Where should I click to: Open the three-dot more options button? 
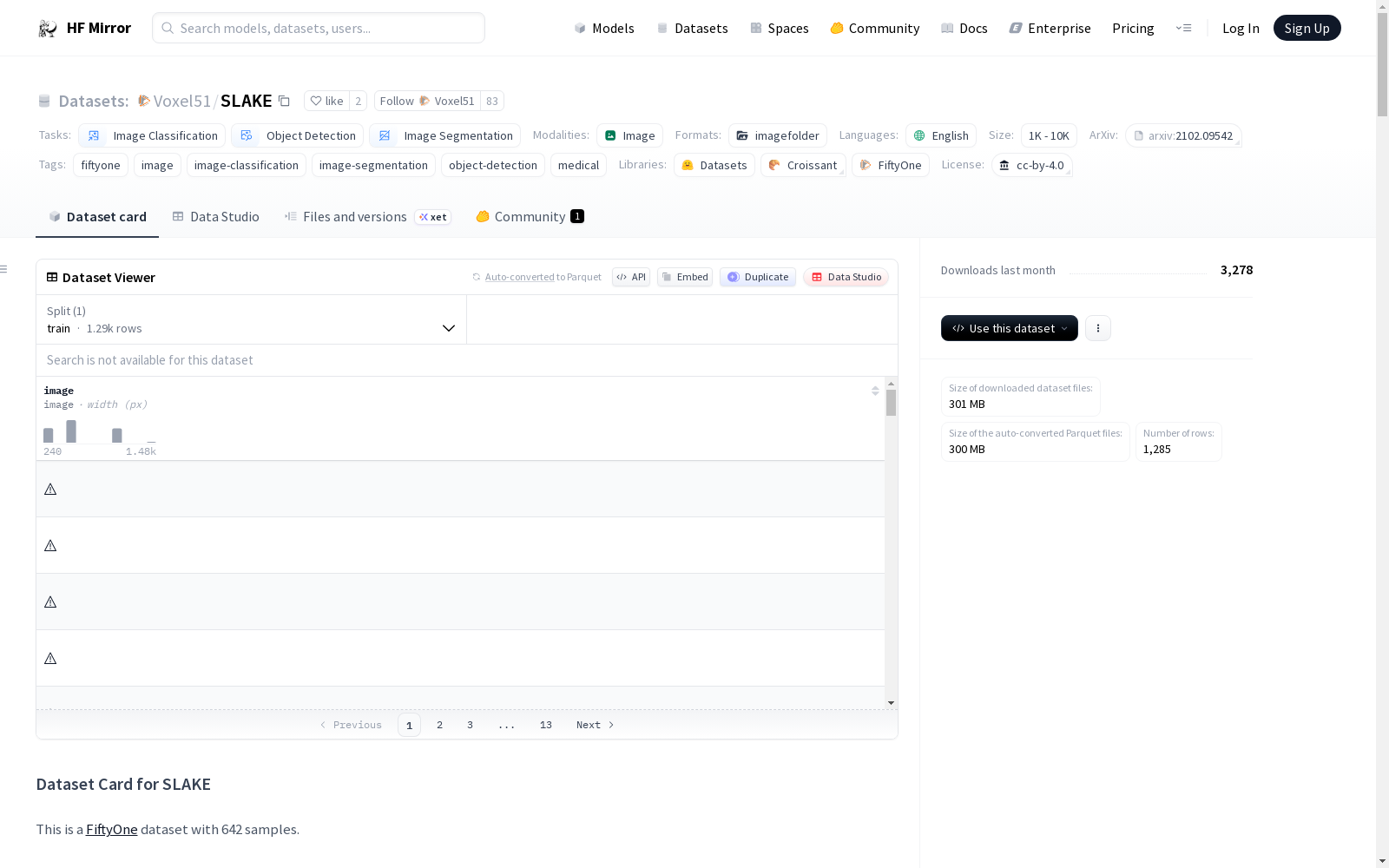click(1098, 328)
